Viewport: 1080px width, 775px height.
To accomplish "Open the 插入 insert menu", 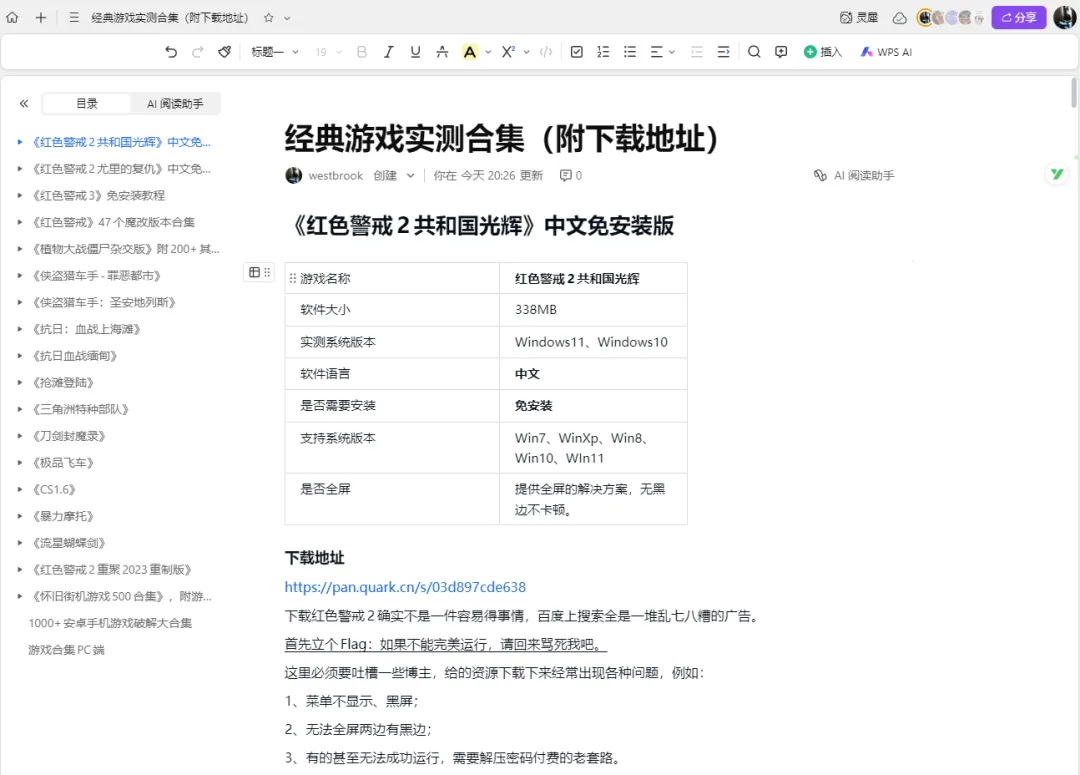I will click(x=823, y=52).
